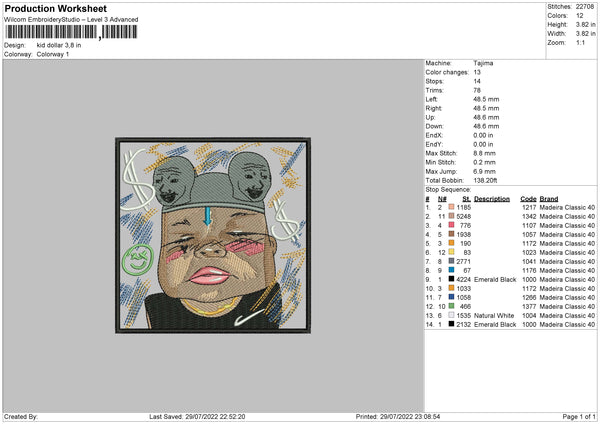
Task: Click the Trims value 78
Action: click(x=477, y=90)
